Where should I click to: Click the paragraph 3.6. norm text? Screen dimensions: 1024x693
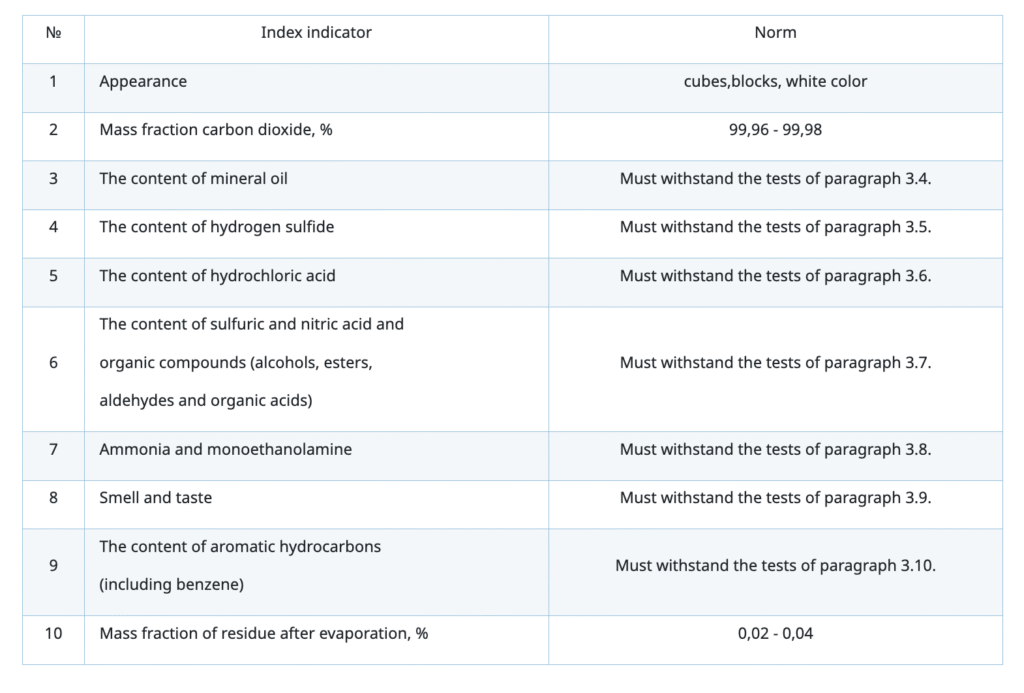775,276
